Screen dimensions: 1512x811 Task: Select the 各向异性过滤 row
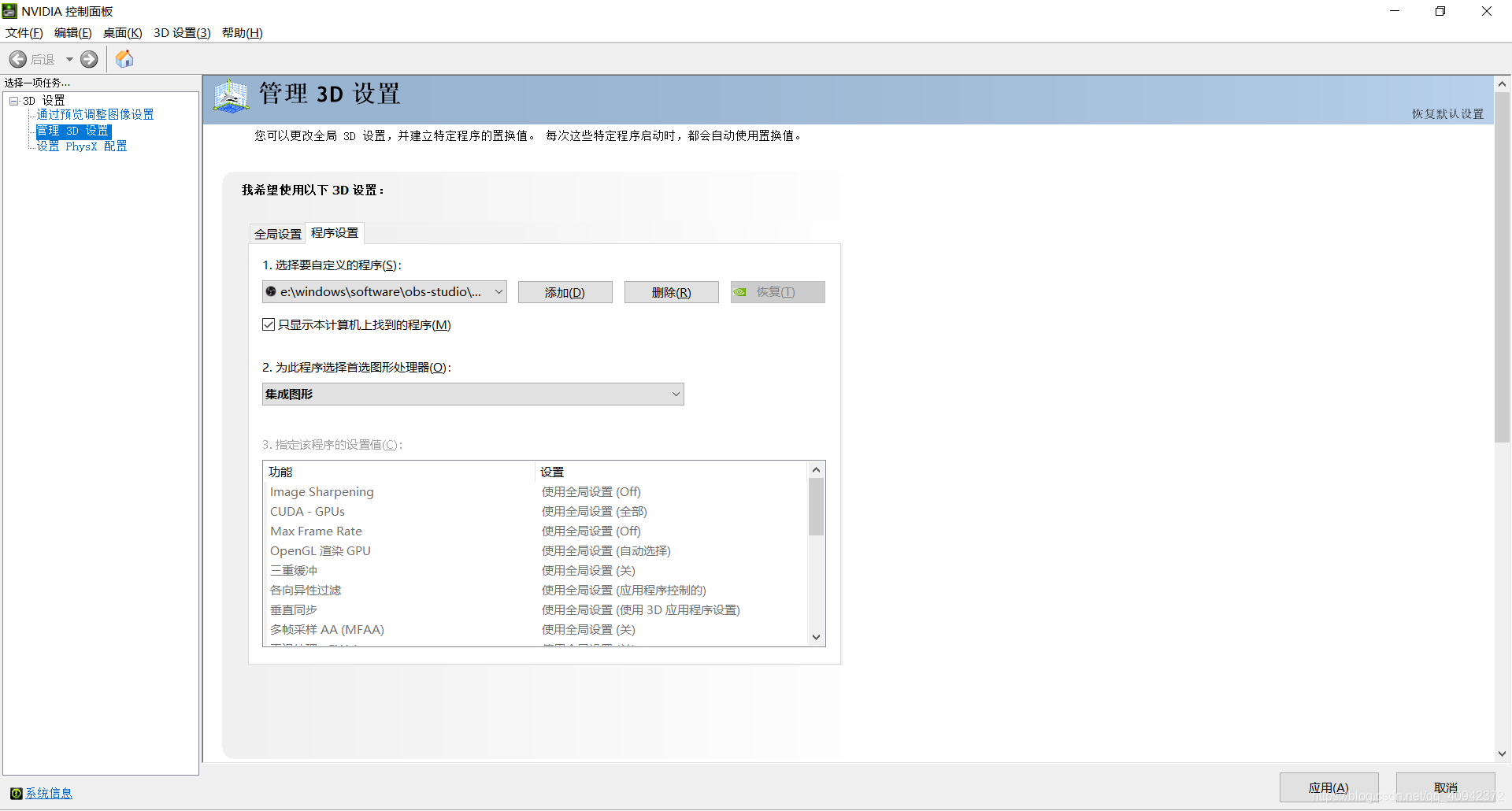[x=535, y=591]
